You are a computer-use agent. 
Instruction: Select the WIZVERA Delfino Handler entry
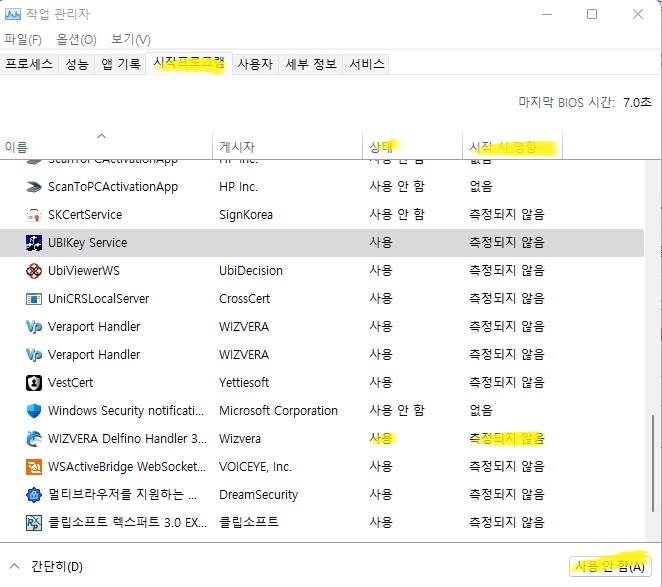coord(128,439)
